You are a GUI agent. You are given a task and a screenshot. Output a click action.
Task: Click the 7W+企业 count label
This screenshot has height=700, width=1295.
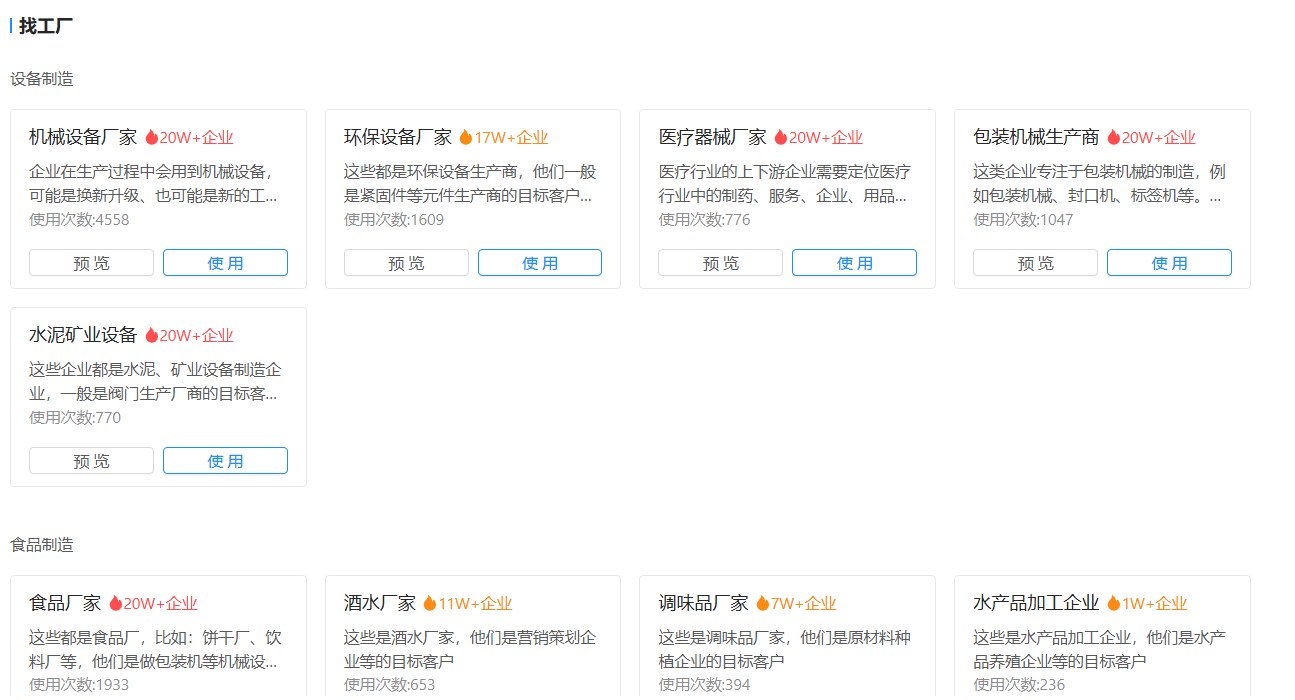803,604
